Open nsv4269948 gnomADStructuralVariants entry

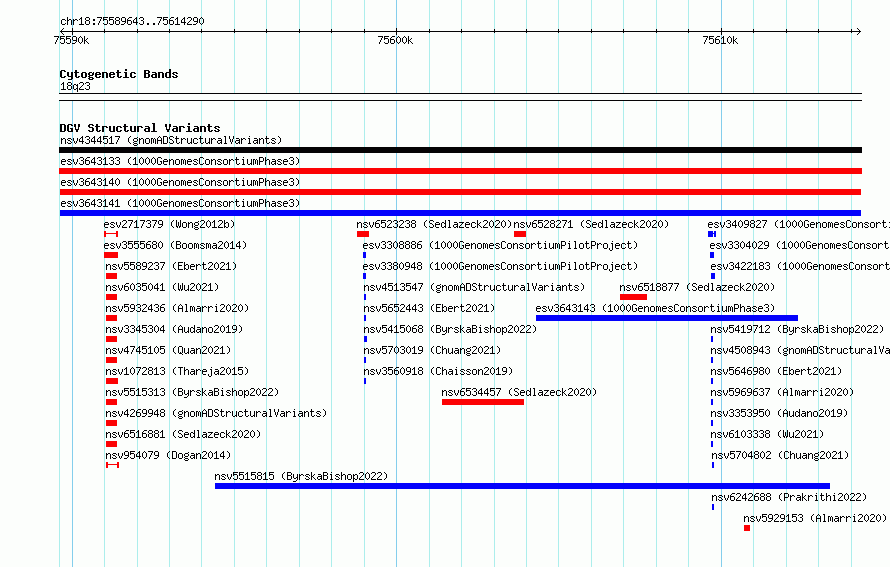point(216,413)
